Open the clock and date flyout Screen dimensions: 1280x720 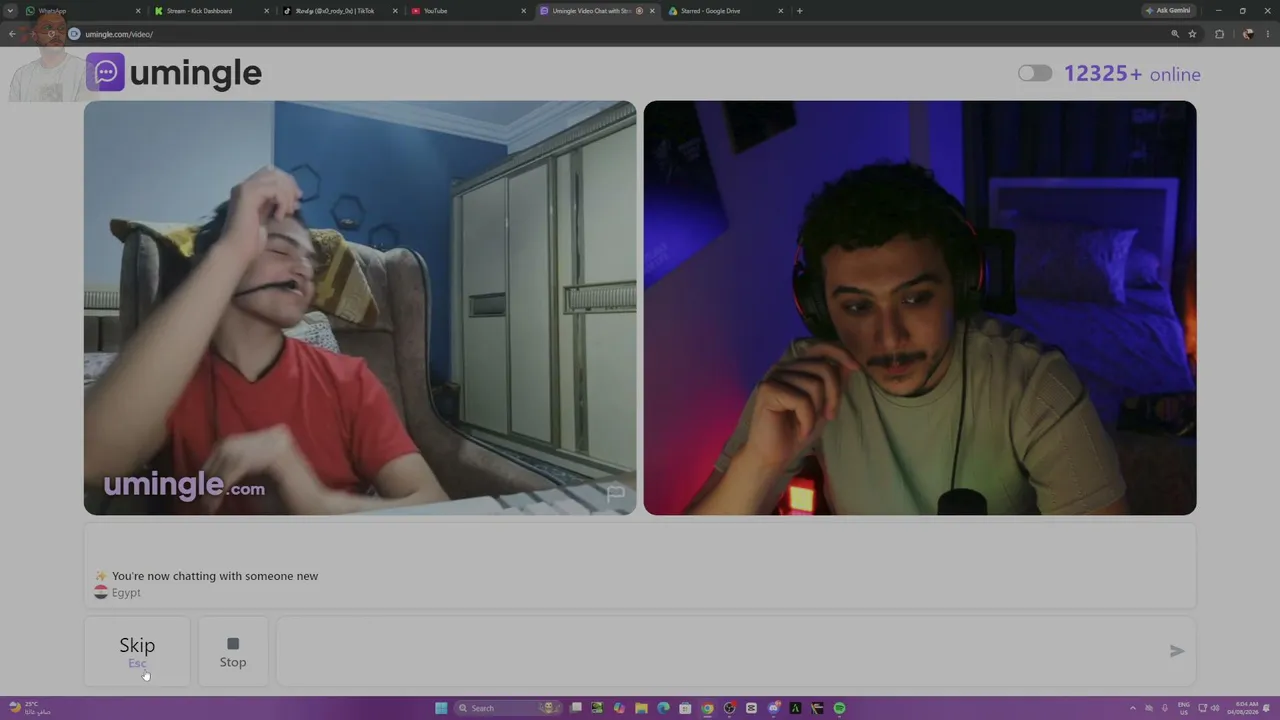pos(1243,708)
